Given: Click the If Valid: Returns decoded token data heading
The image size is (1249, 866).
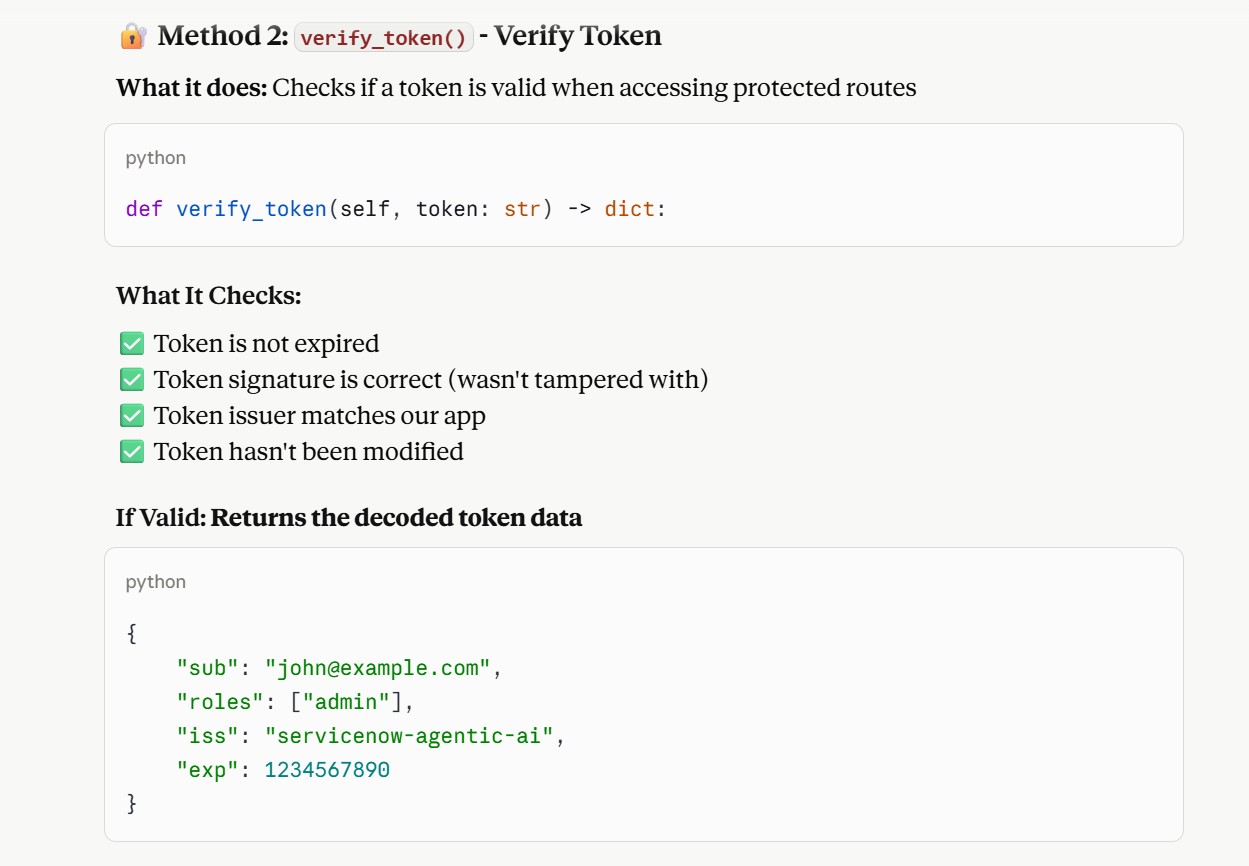Looking at the screenshot, I should (349, 518).
